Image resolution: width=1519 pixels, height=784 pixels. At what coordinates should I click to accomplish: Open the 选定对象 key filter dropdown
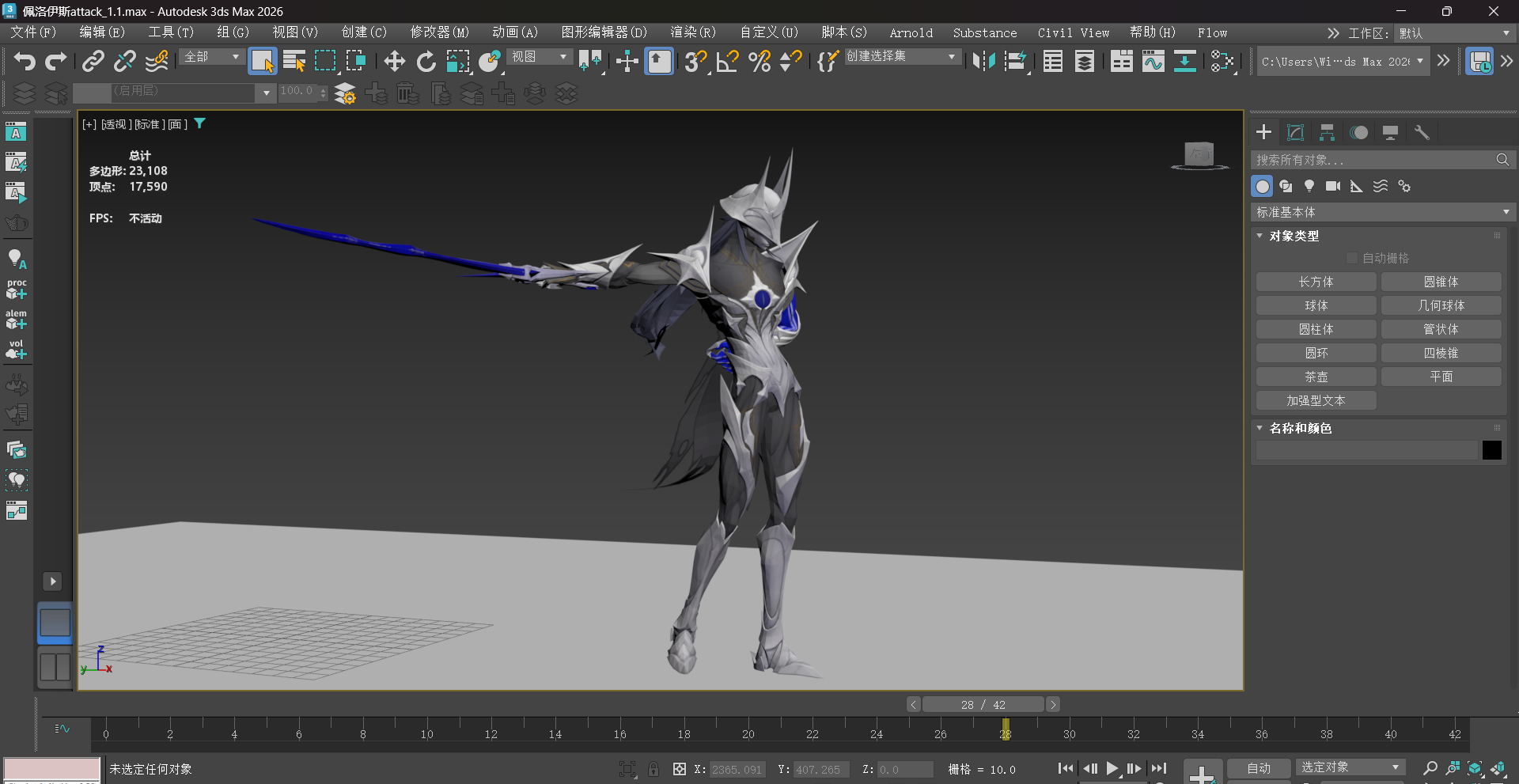point(1350,767)
